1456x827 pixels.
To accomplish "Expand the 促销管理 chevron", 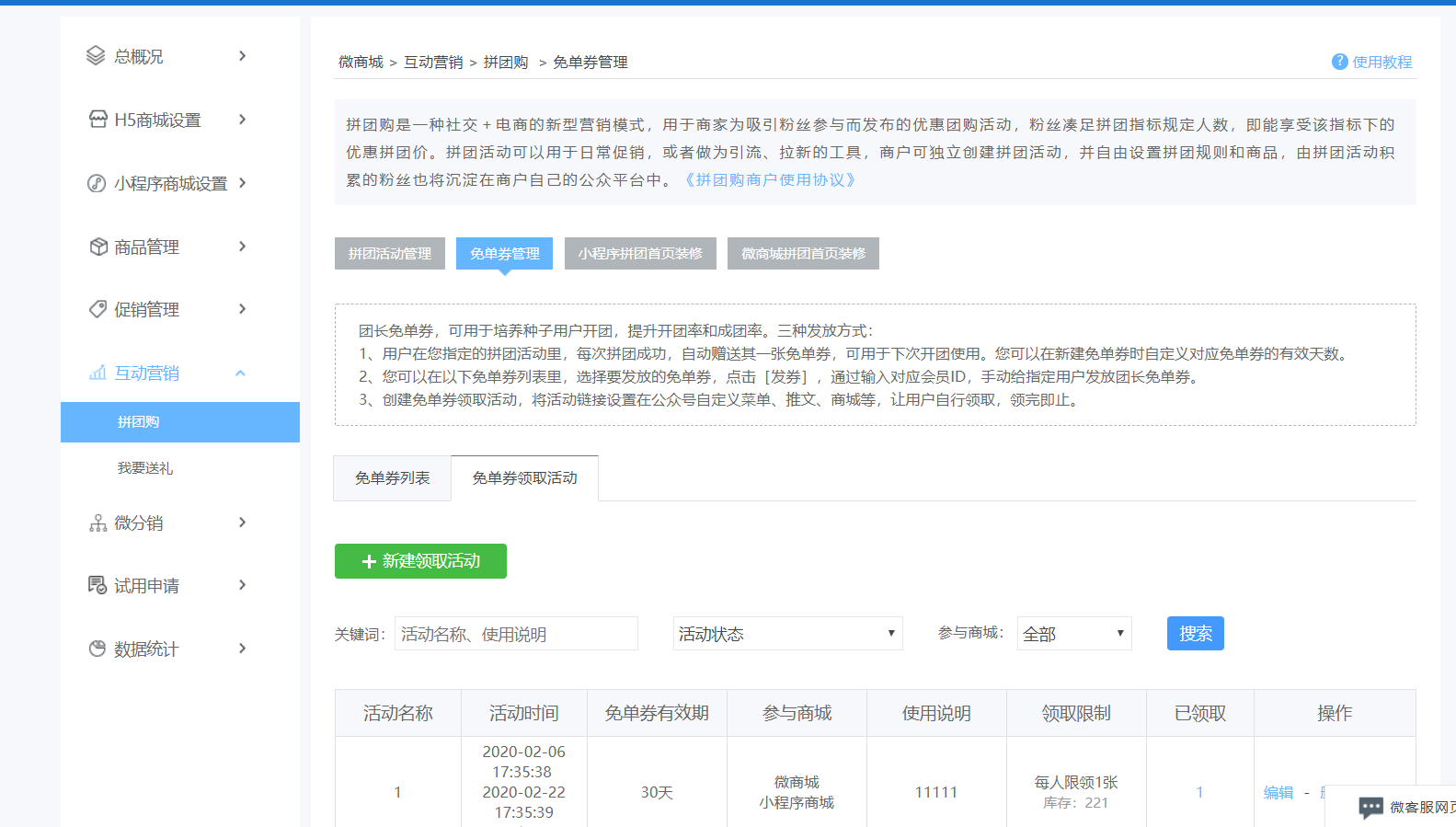I will click(x=242, y=309).
